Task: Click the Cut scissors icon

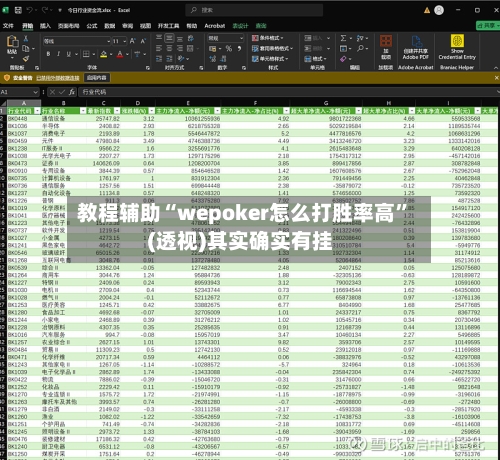Action: tap(26, 39)
